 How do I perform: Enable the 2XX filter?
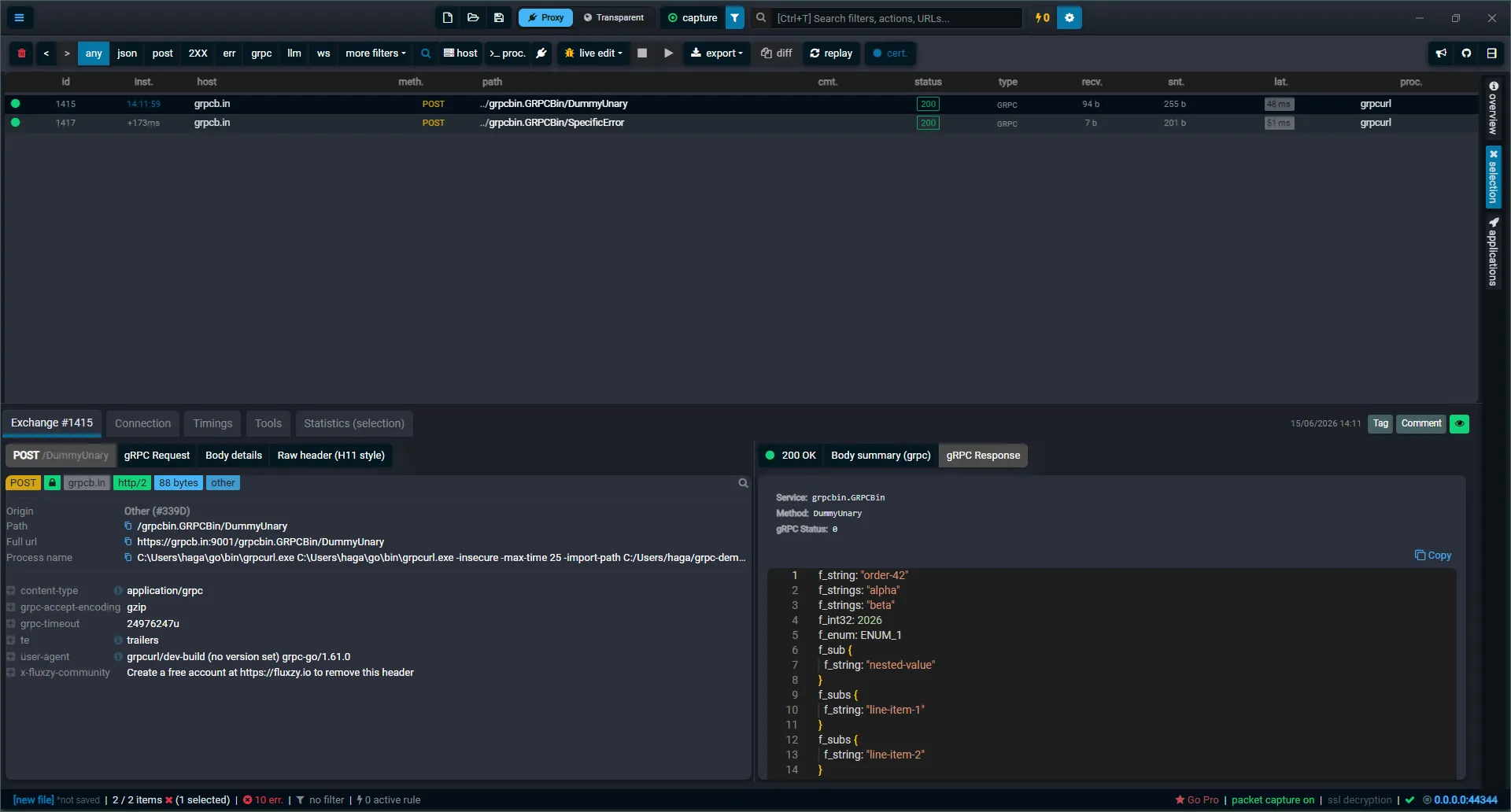[198, 53]
